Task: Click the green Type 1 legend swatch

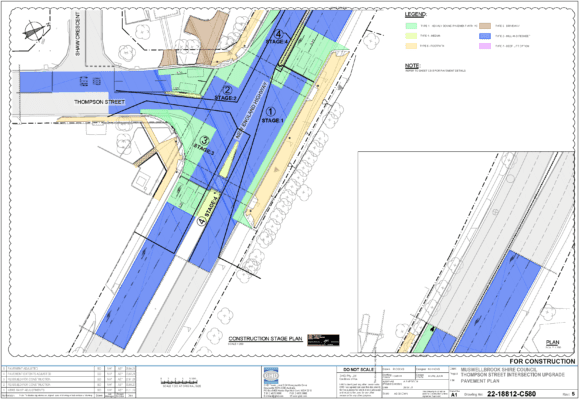Action: pos(411,26)
